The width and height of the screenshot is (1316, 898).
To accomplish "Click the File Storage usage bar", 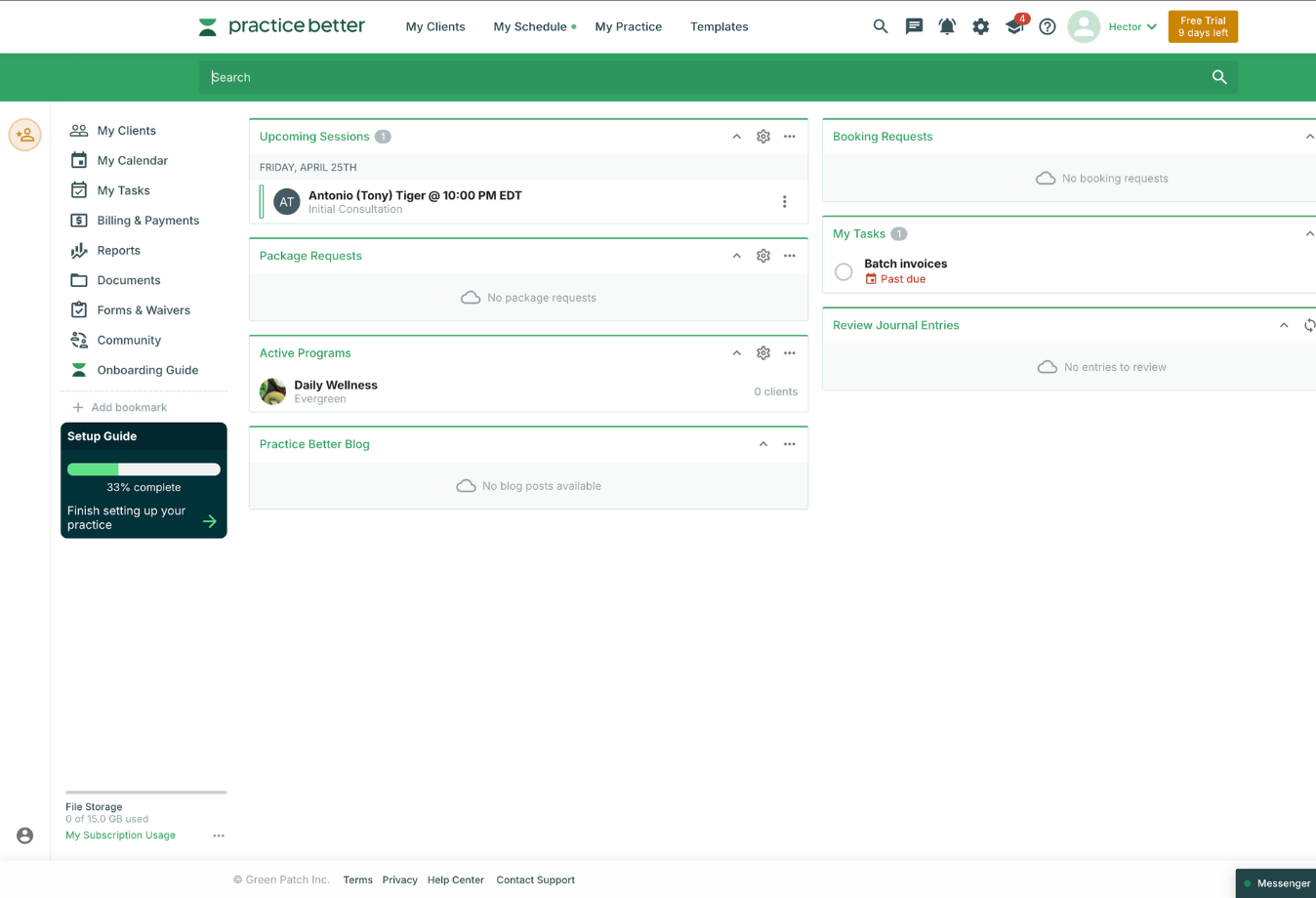I will pos(146,792).
